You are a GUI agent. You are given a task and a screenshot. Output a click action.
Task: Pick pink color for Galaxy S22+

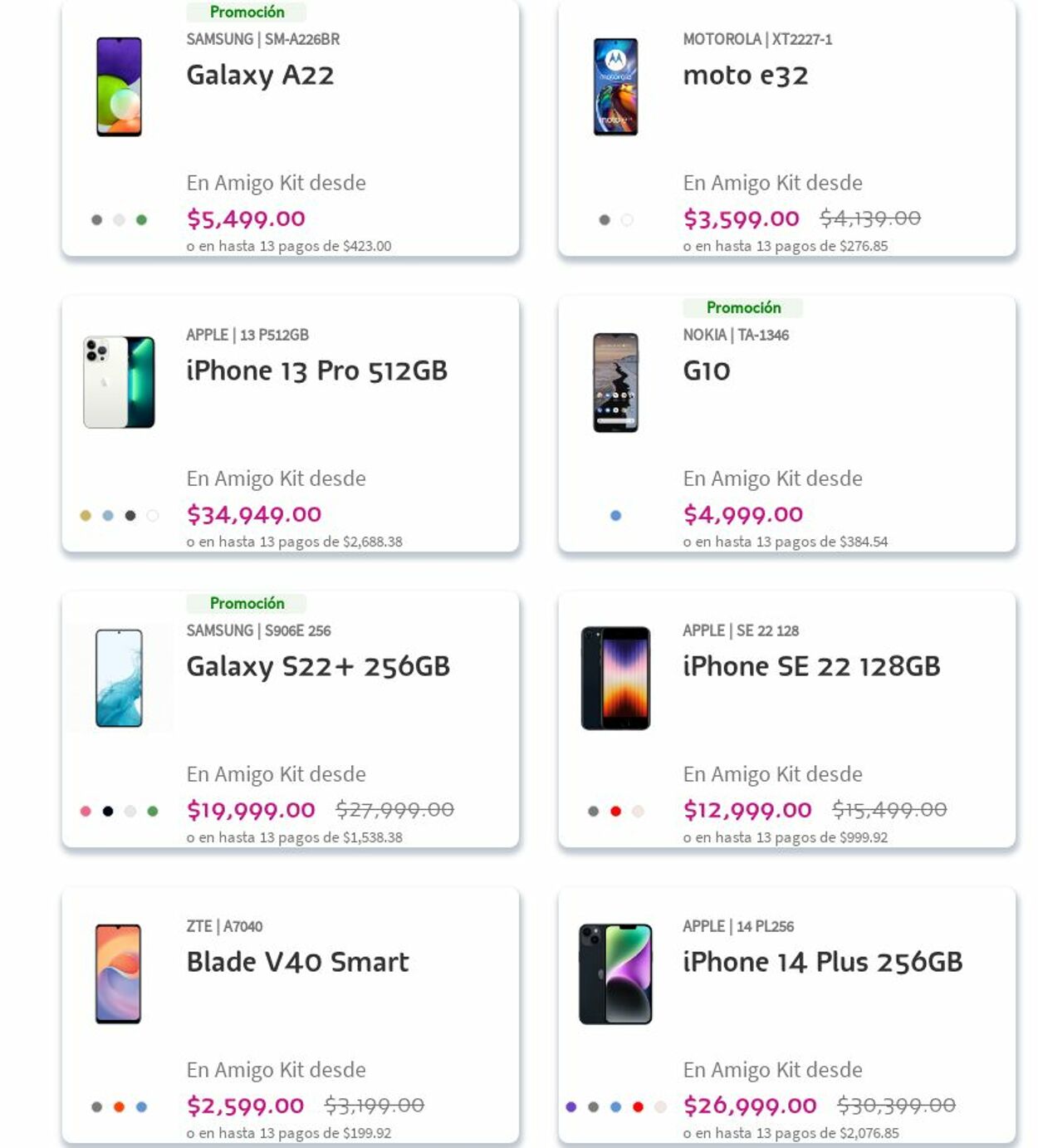coord(86,812)
